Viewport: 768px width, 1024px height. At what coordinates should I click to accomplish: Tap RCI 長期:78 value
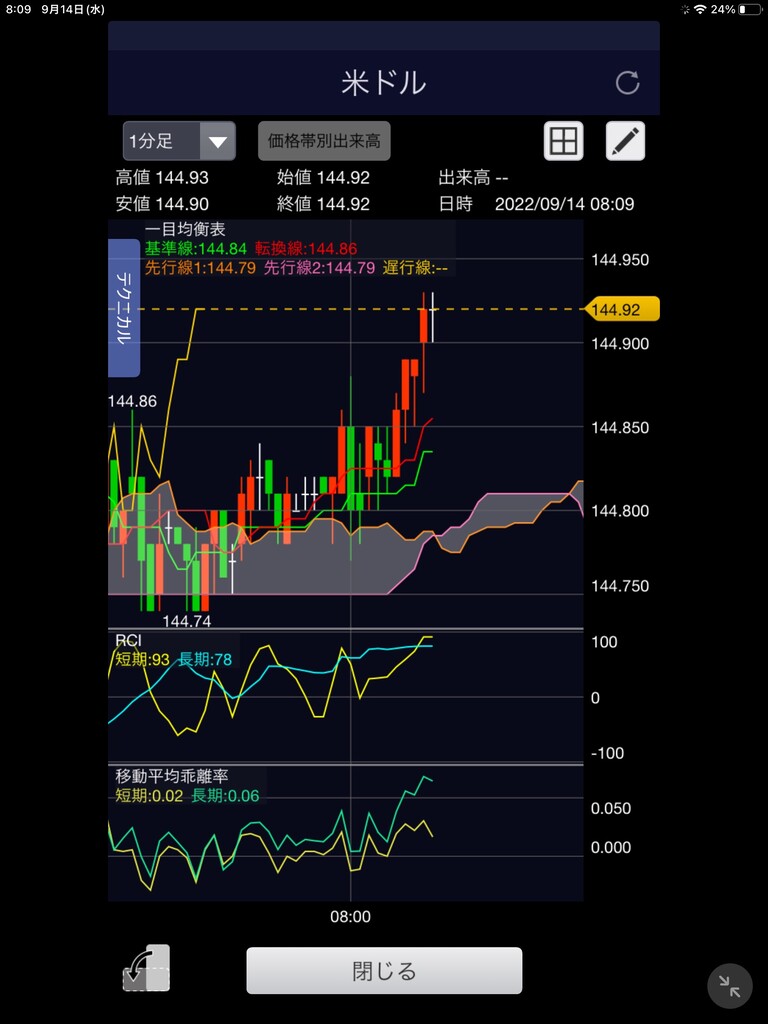click(205, 660)
